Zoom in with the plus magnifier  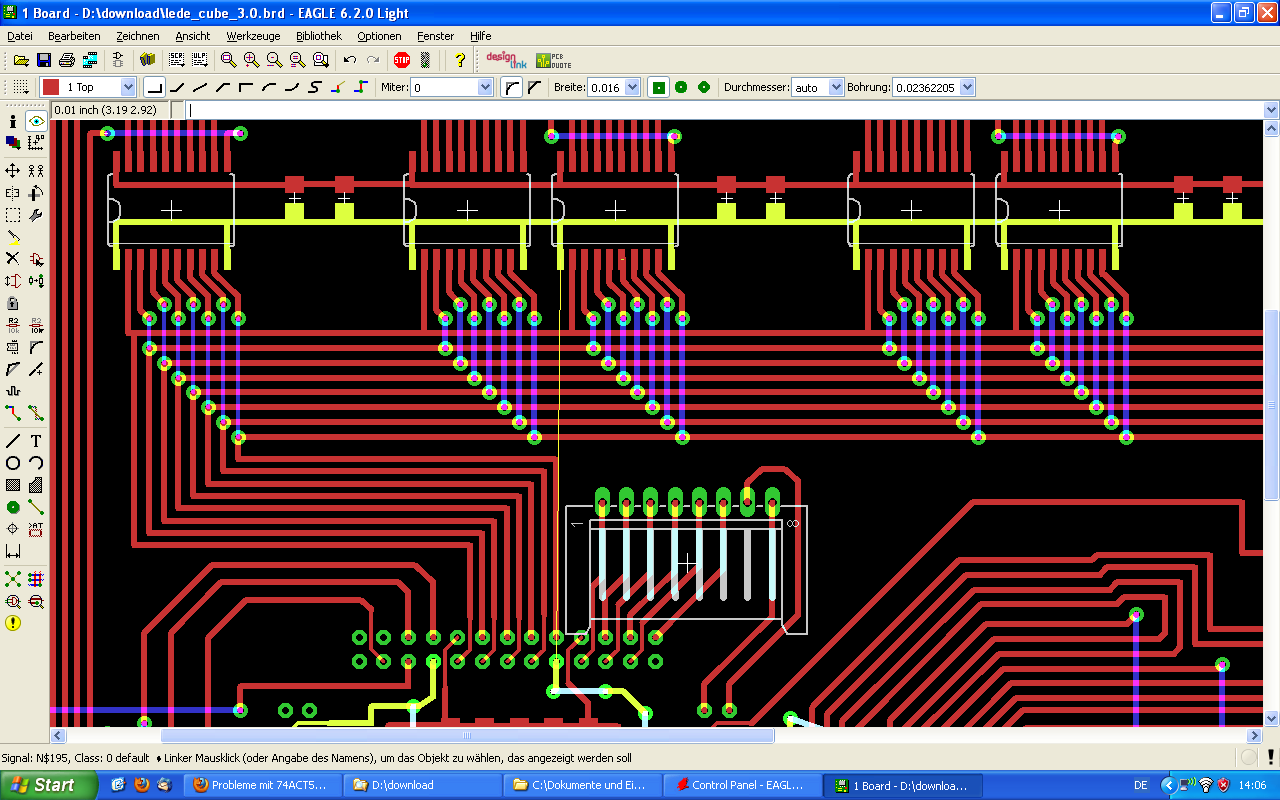[251, 60]
